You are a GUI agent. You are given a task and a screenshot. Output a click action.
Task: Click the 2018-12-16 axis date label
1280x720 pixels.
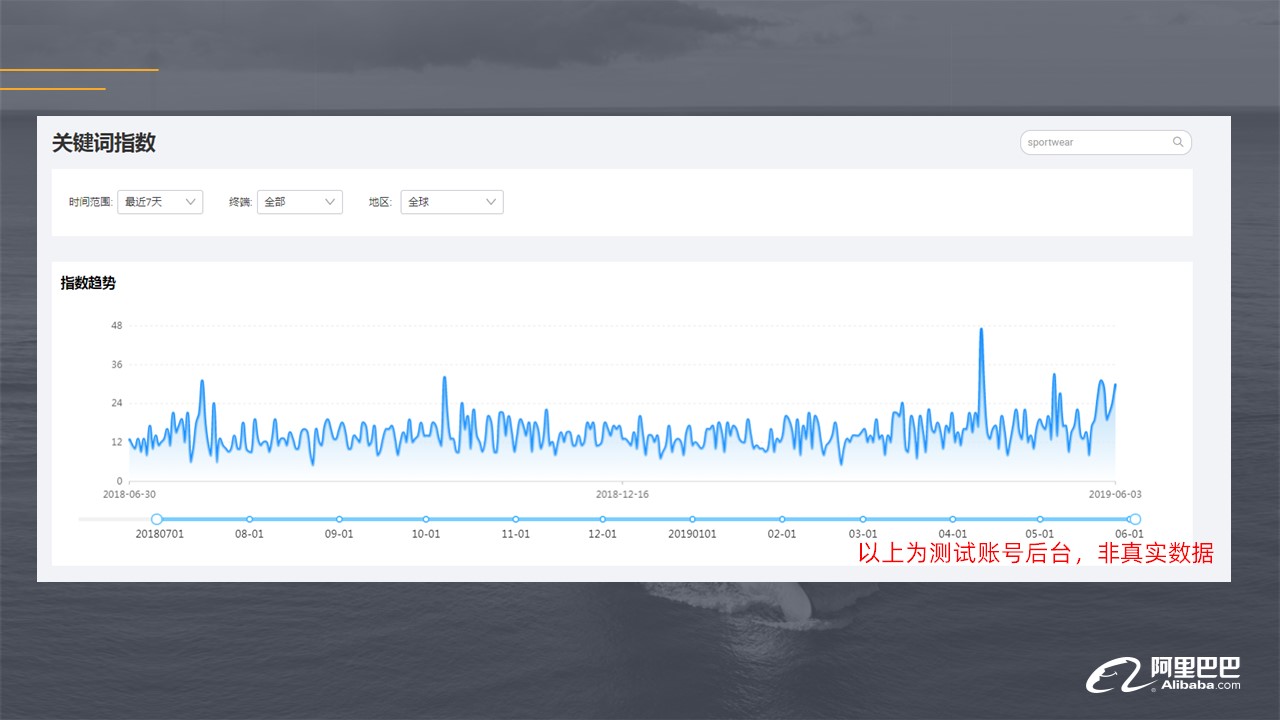point(622,494)
